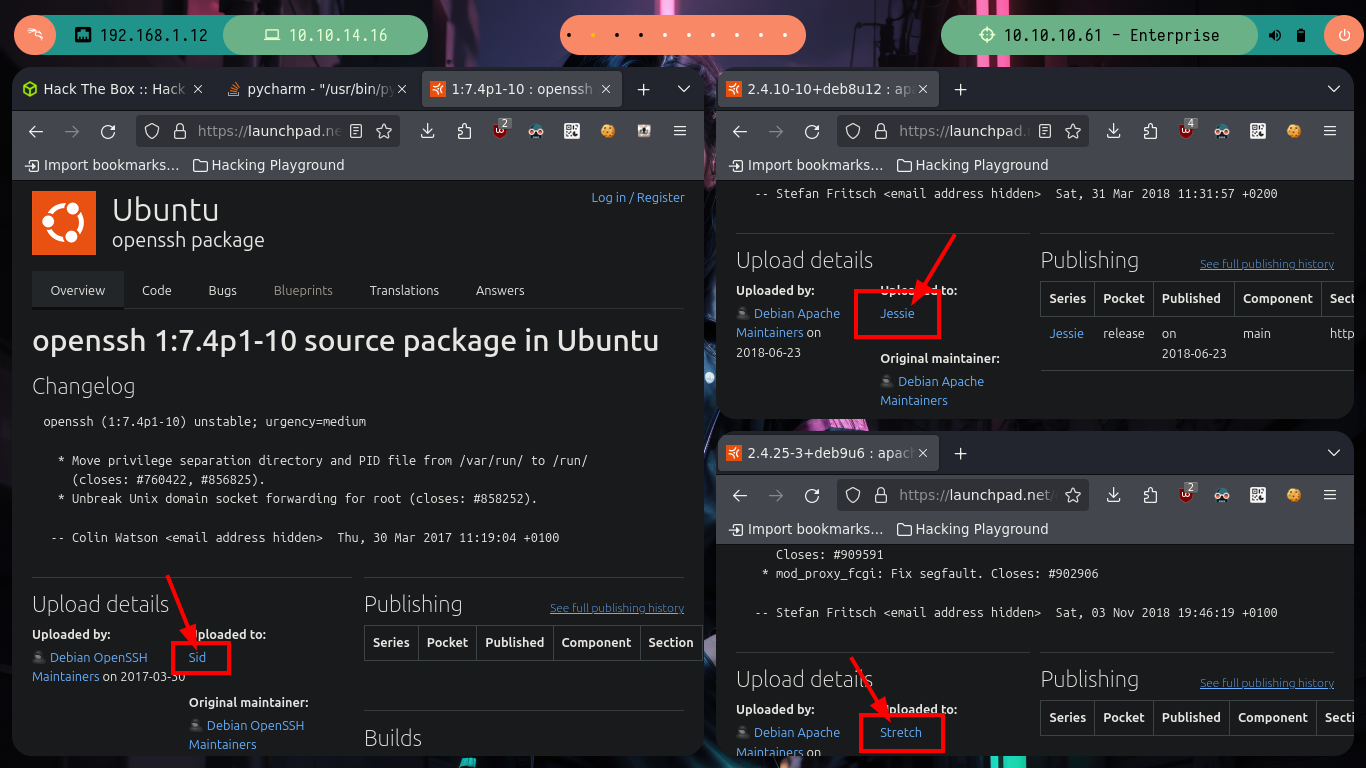The width and height of the screenshot is (1366, 768).
Task: Open downloads in the 2.4.10-10+deb8u12 window
Action: pyautogui.click(x=1113, y=131)
